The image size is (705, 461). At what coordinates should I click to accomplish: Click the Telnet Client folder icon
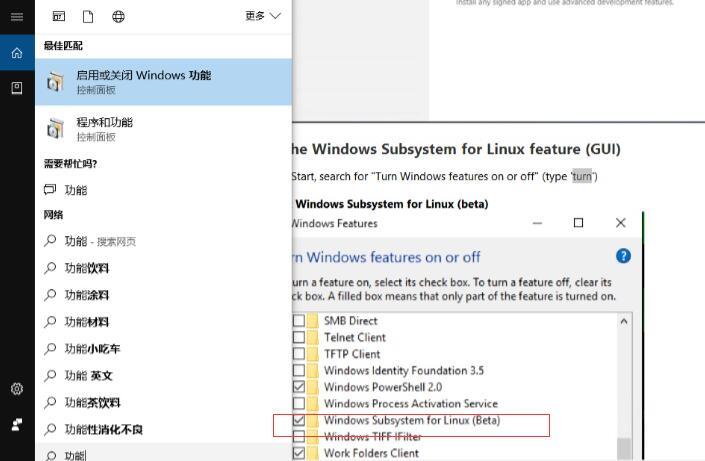pyautogui.click(x=312, y=337)
